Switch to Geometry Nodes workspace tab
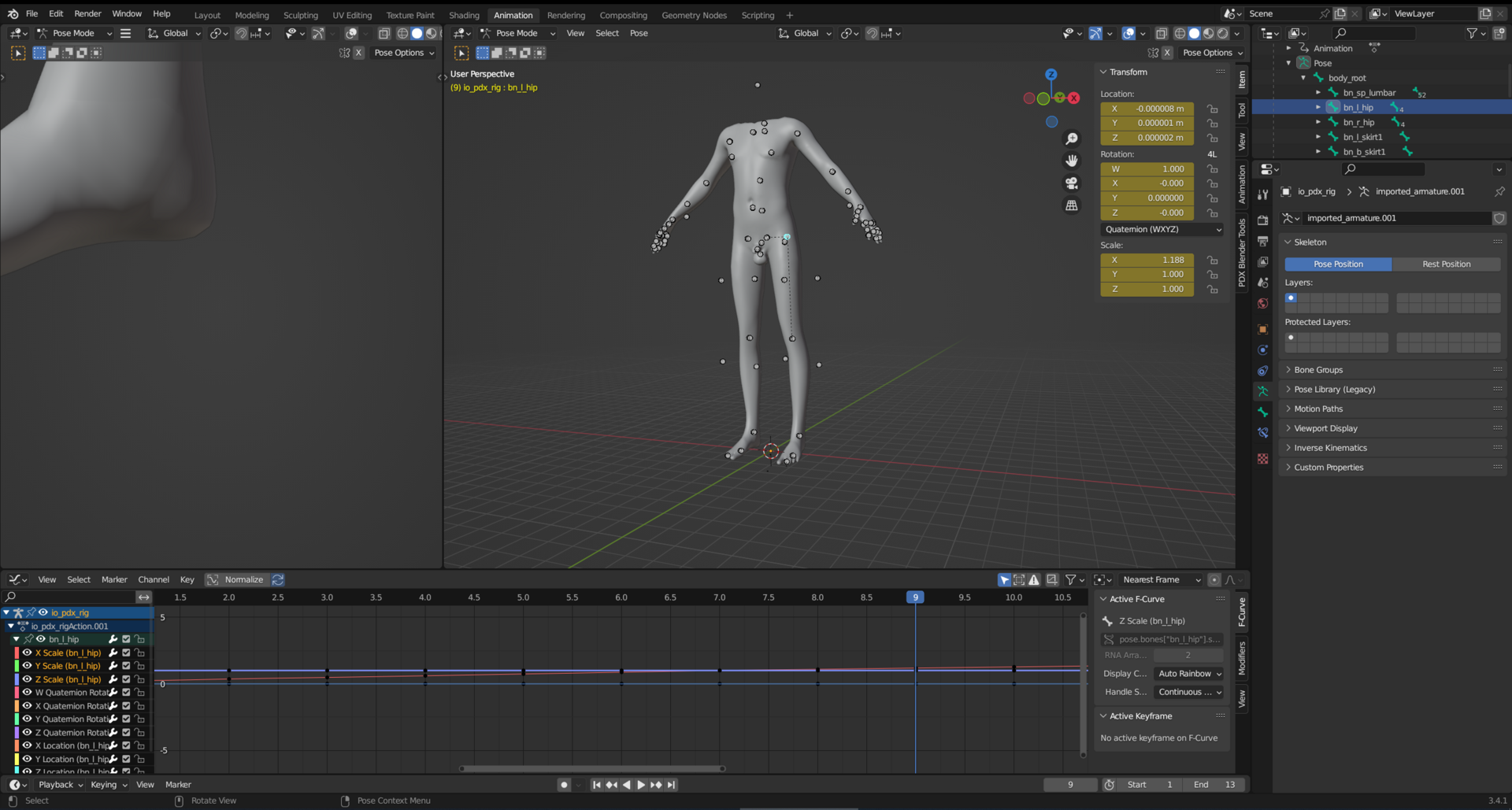 click(x=694, y=15)
